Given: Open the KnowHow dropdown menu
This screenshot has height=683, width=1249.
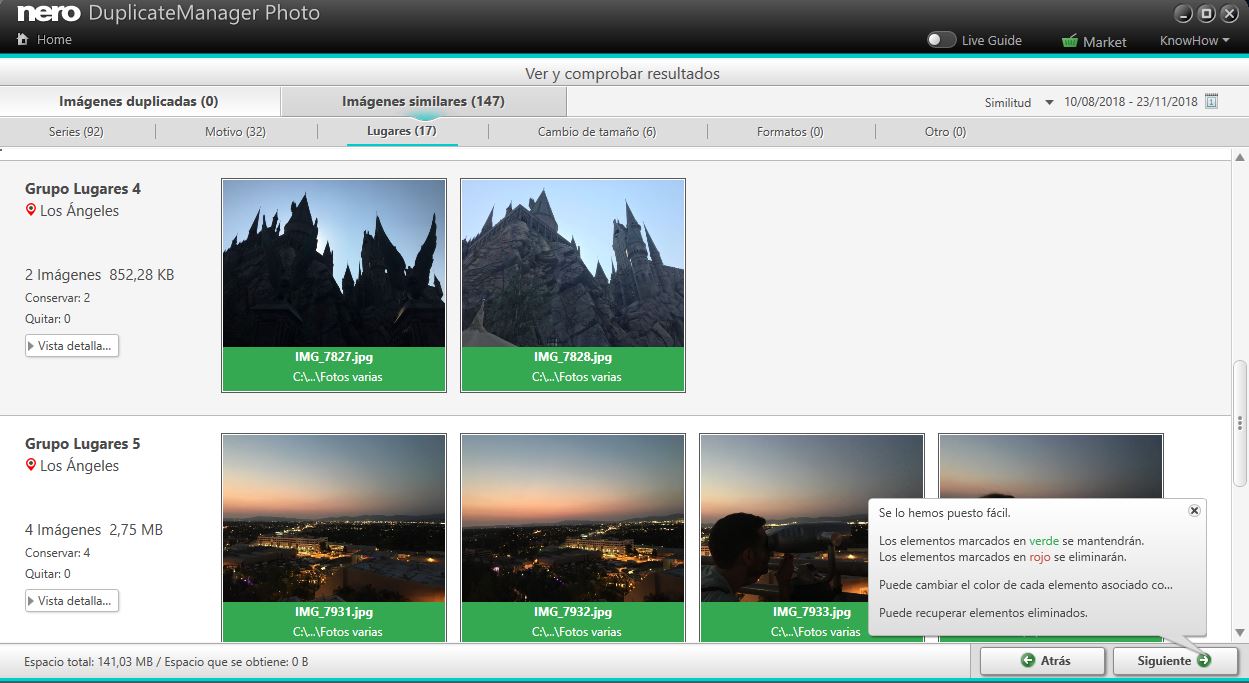Looking at the screenshot, I should click(1194, 41).
